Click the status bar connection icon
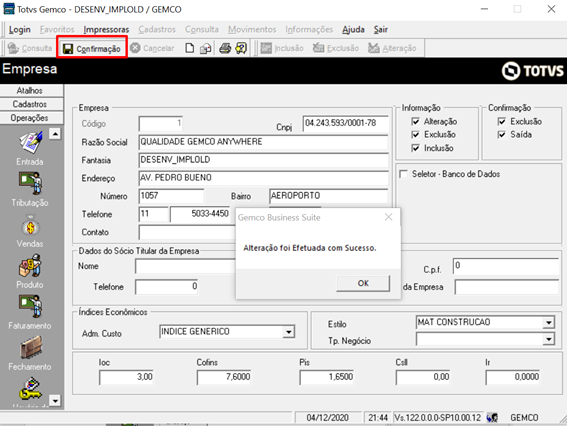Image resolution: width=567 pixels, height=426 pixels. point(492,418)
